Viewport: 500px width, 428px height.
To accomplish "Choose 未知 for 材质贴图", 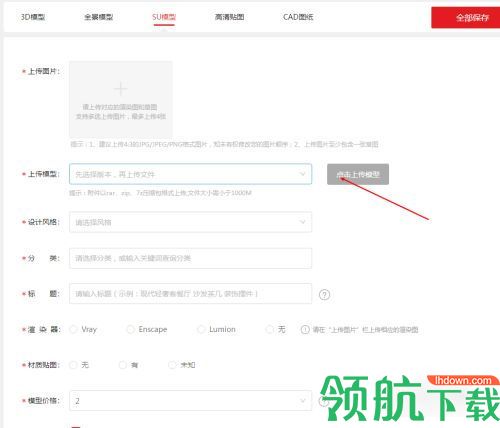I will pos(172,365).
